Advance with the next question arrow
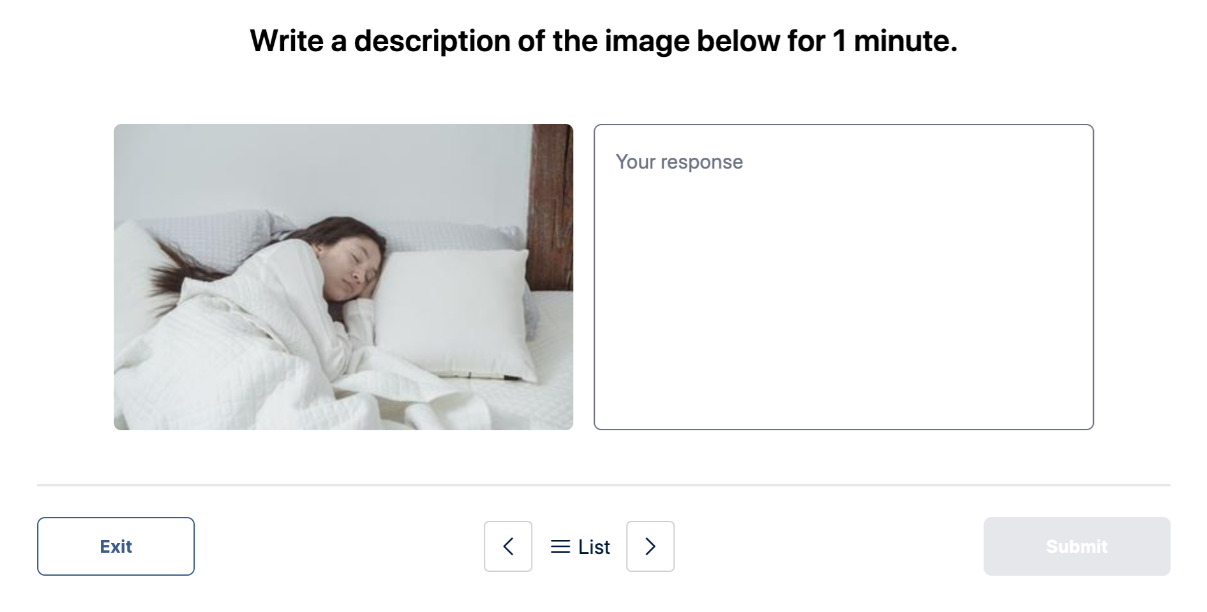The image size is (1207, 612). (x=650, y=546)
